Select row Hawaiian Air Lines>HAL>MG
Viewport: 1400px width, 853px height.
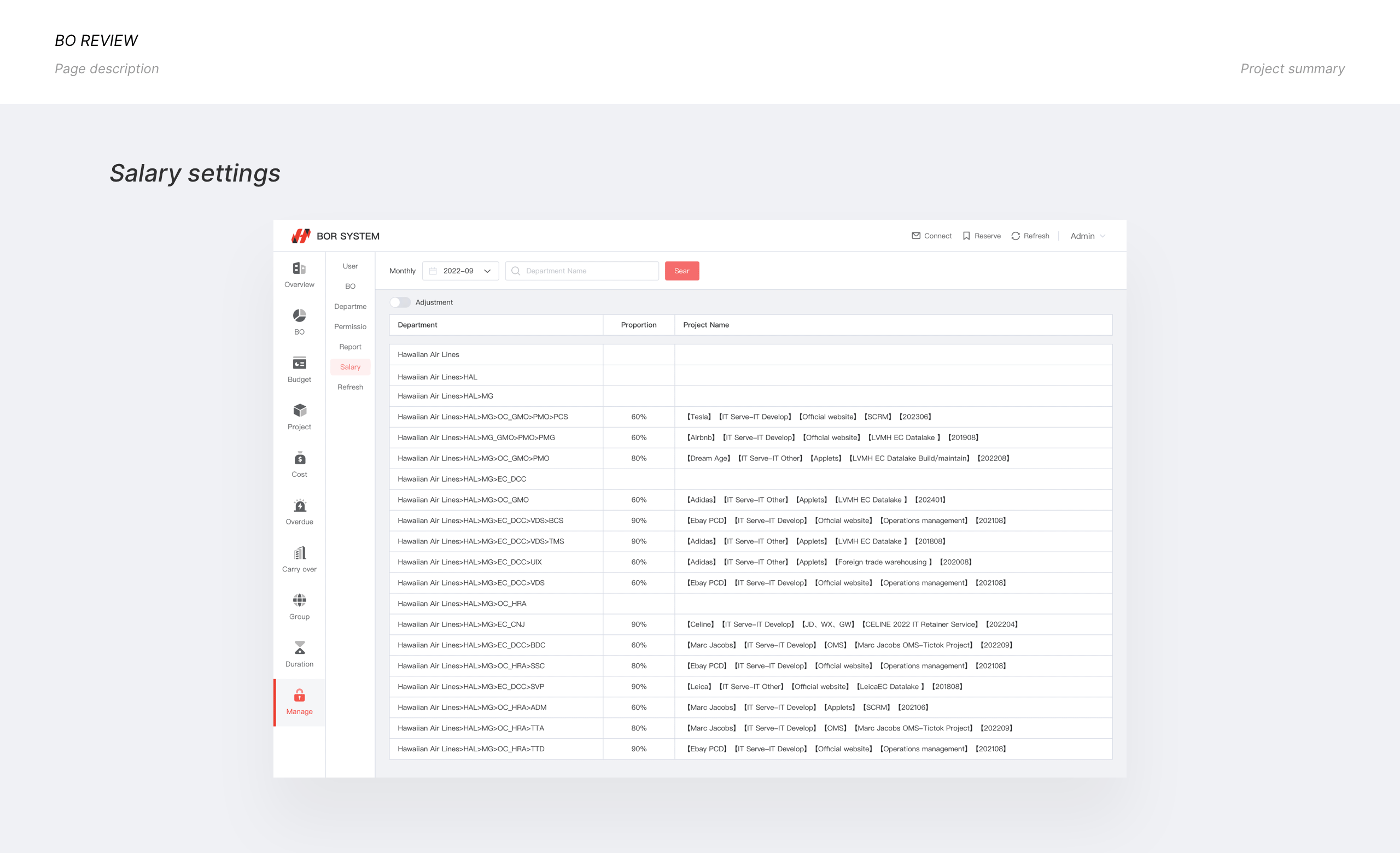(x=750, y=396)
